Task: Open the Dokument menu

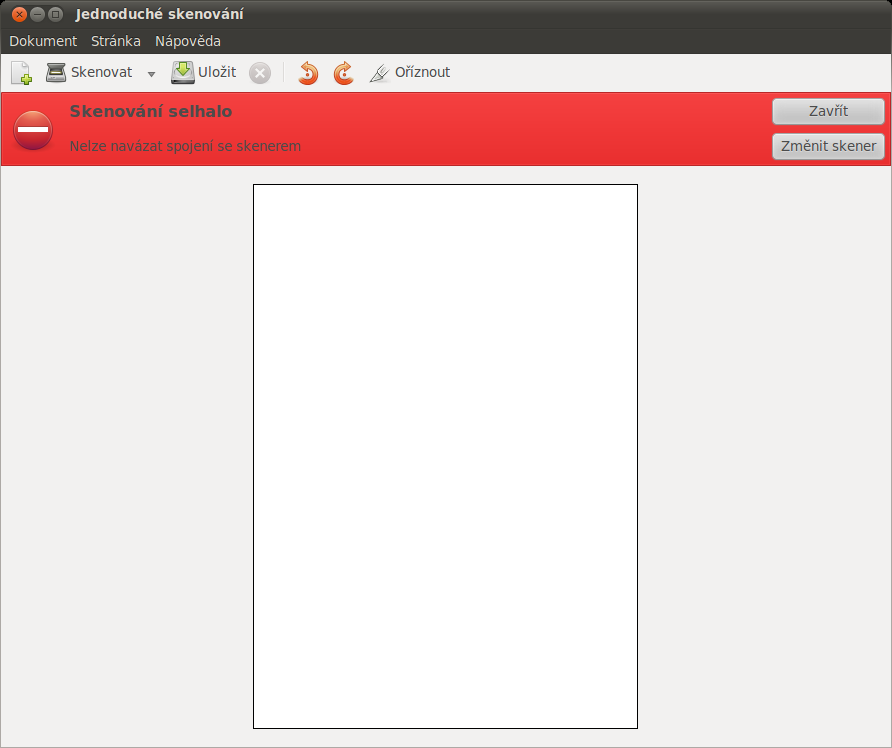Action: (x=43, y=41)
